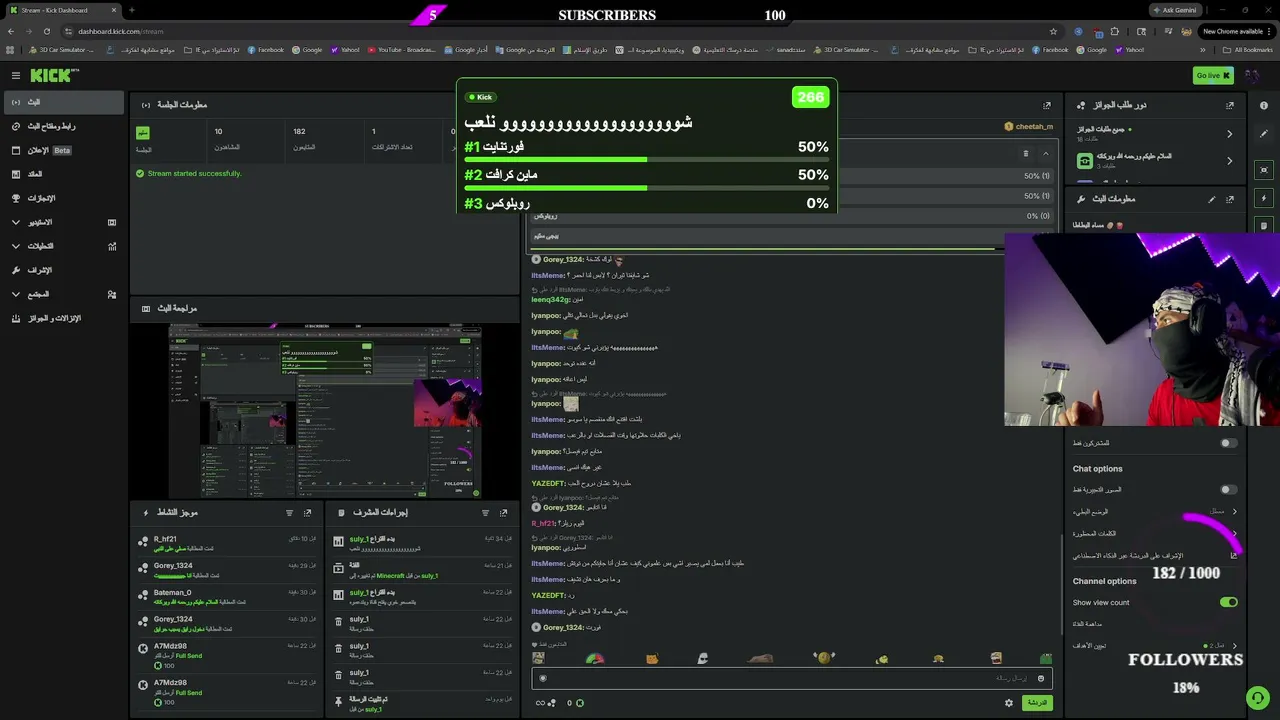Expand the الاستديو sidebar section
1280x720 pixels.
[x=63, y=222]
